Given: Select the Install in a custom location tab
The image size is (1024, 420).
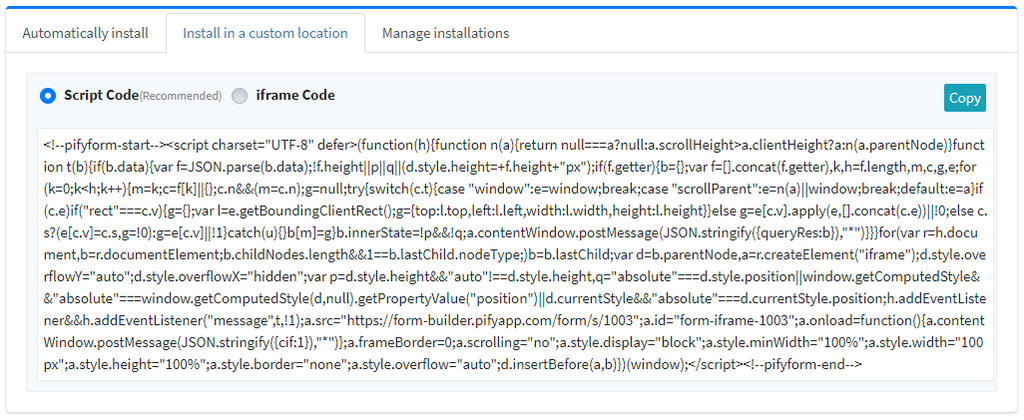Looking at the screenshot, I should click(x=265, y=33).
